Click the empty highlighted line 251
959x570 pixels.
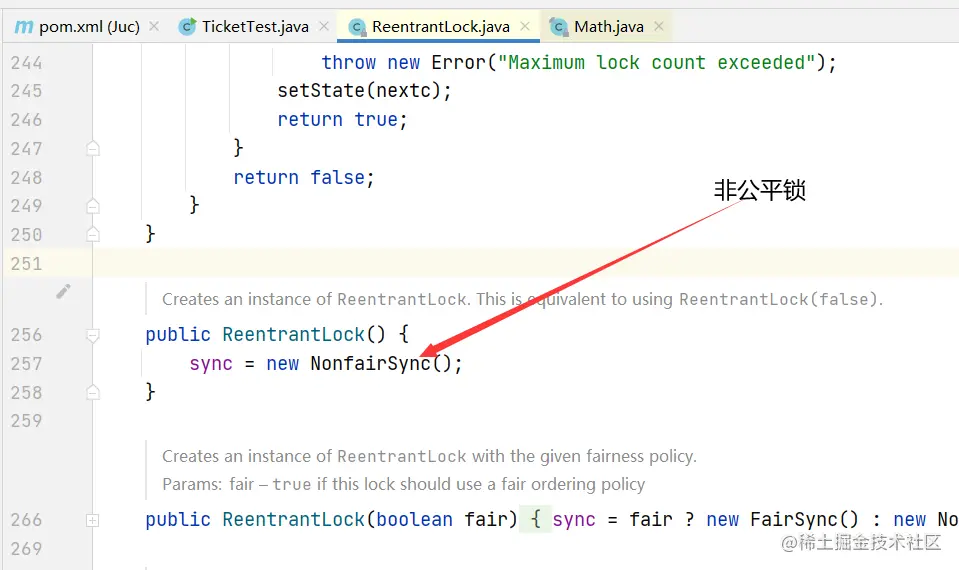click(x=526, y=264)
